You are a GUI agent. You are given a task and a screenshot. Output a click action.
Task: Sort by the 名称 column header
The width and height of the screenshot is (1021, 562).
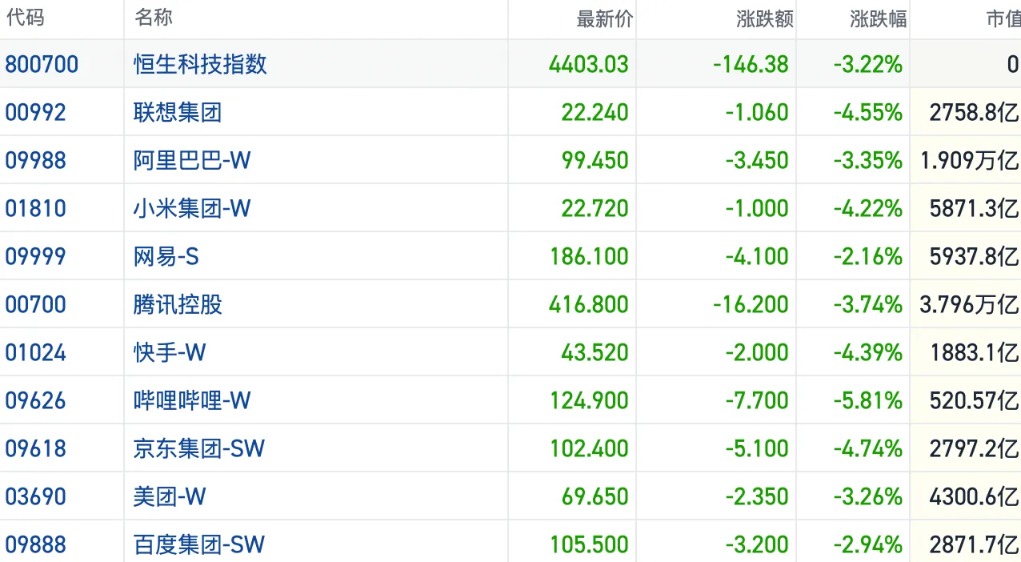[154, 18]
